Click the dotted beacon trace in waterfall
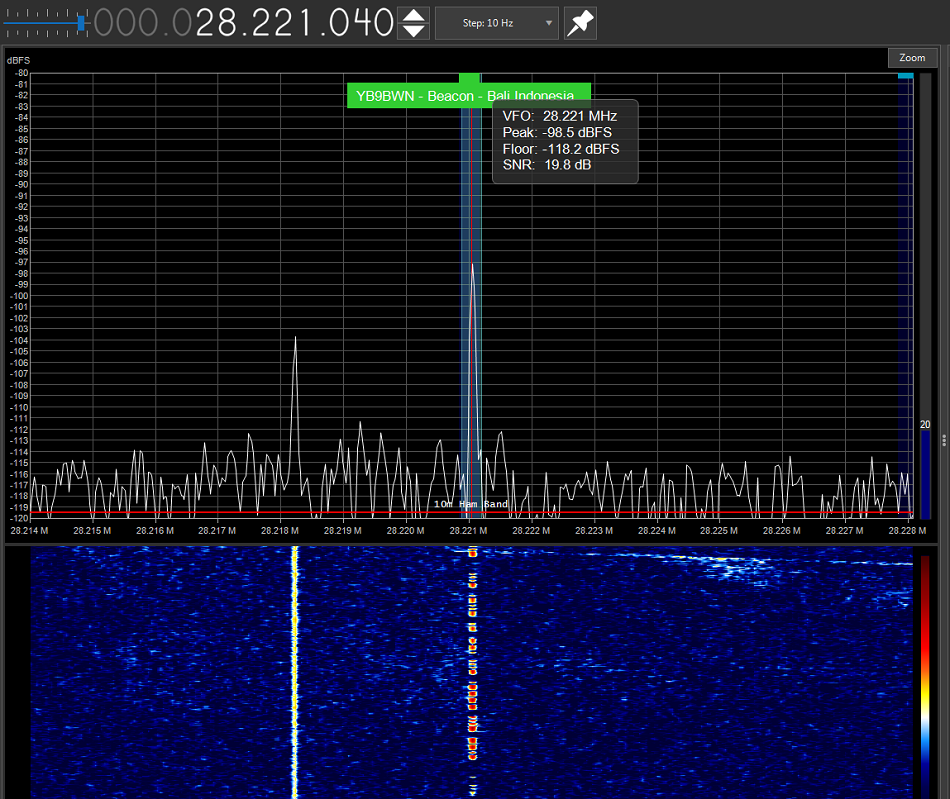Image resolution: width=950 pixels, height=799 pixels. [x=473, y=670]
